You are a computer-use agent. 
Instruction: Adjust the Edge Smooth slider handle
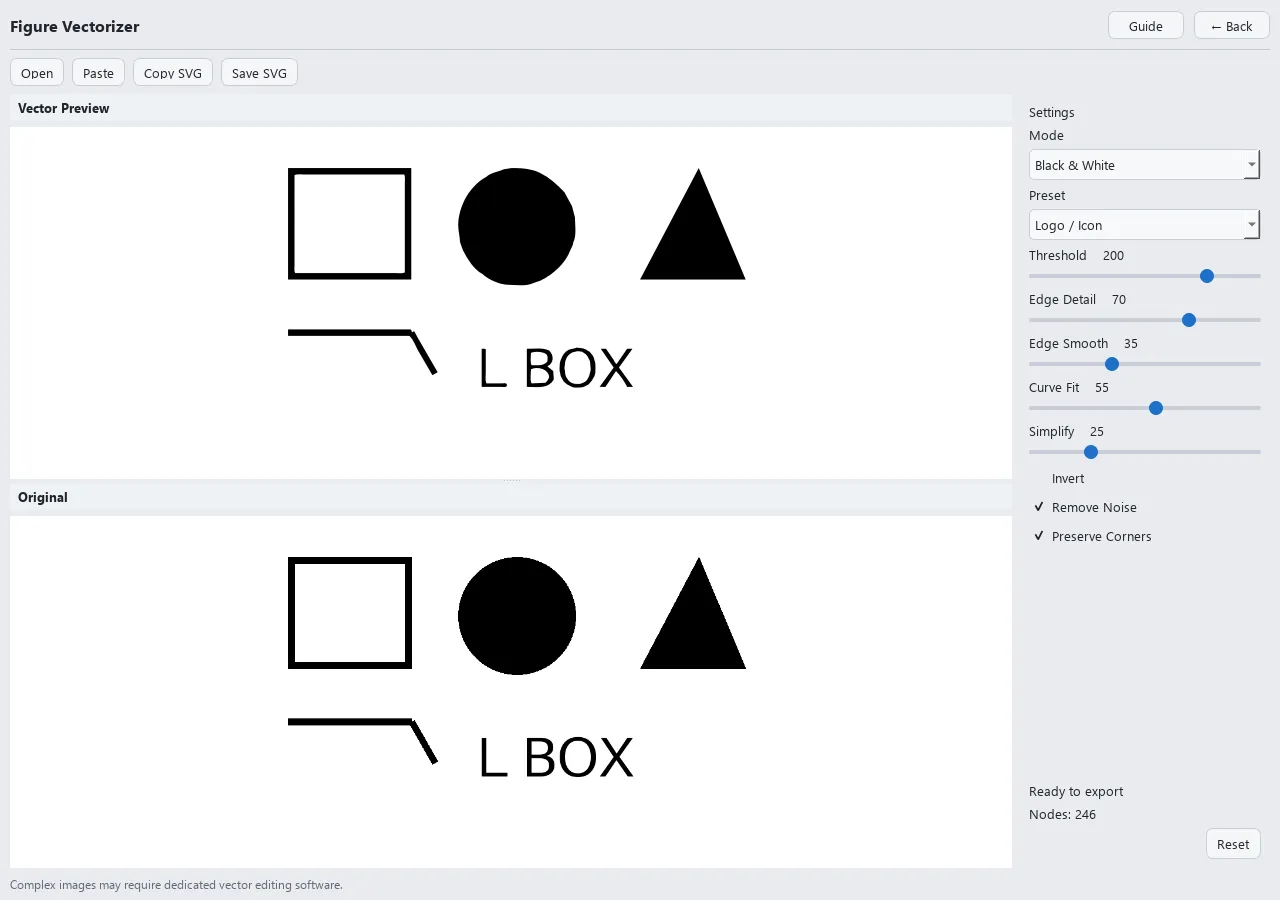pos(1112,364)
